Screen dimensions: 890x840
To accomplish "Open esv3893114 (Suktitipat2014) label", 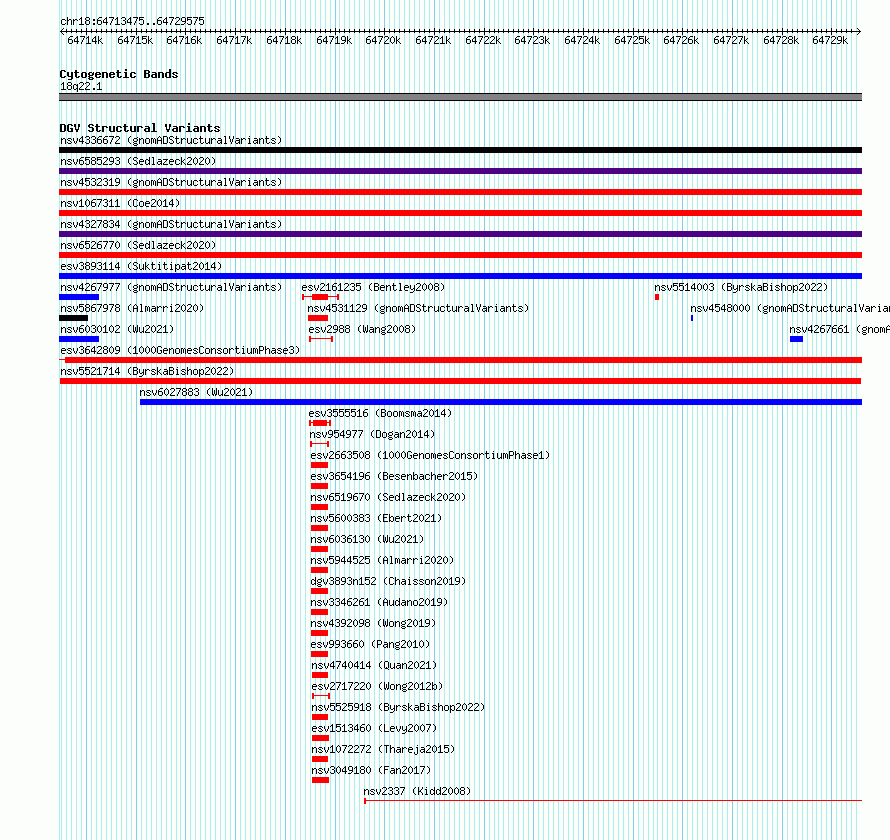I will point(141,266).
